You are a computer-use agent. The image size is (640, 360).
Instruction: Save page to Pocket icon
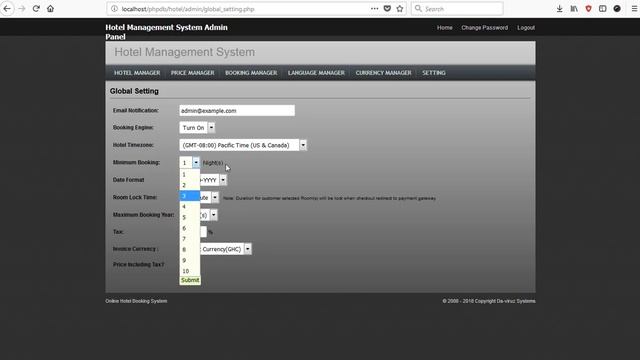387,9
